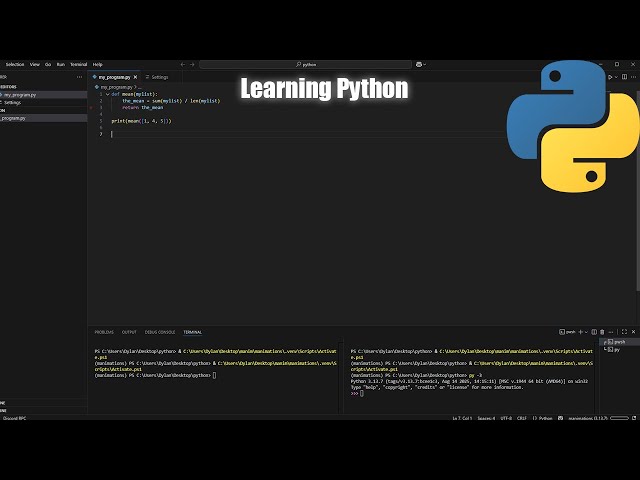Viewport: 640px width, 480px height.
Task: Expand the Open Editors section header
Action: [43, 87]
